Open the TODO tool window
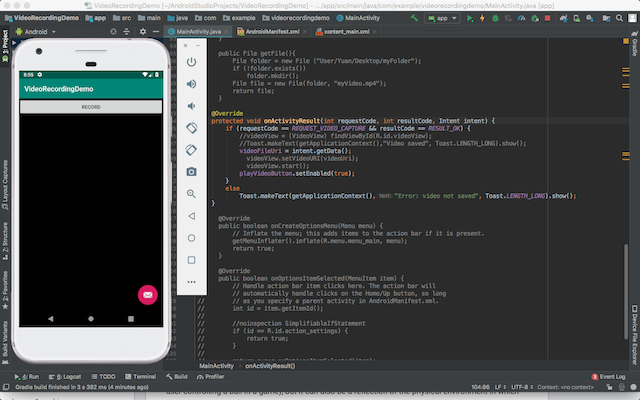This screenshot has height=400, width=640. click(103, 377)
